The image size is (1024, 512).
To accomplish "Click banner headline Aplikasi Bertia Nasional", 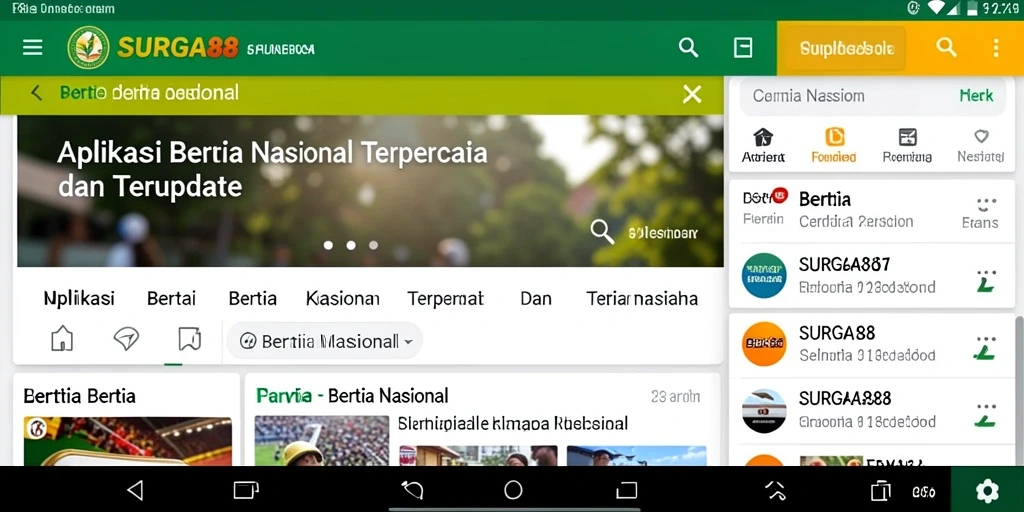I will click(x=272, y=169).
